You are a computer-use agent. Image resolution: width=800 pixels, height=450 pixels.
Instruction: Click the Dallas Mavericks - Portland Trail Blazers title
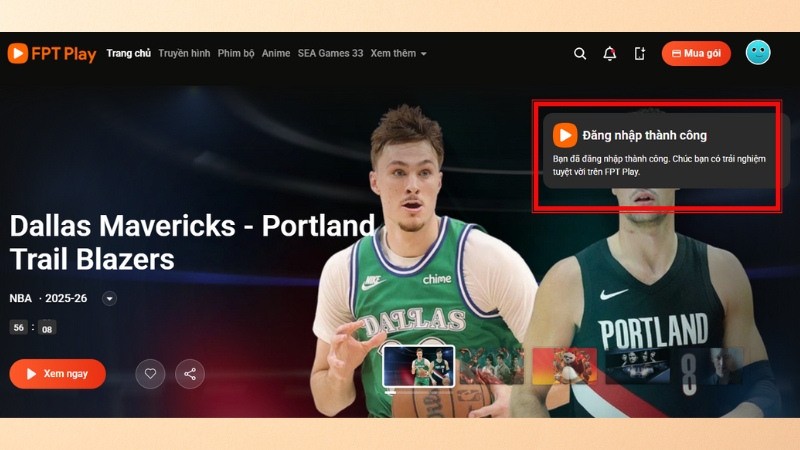click(192, 243)
